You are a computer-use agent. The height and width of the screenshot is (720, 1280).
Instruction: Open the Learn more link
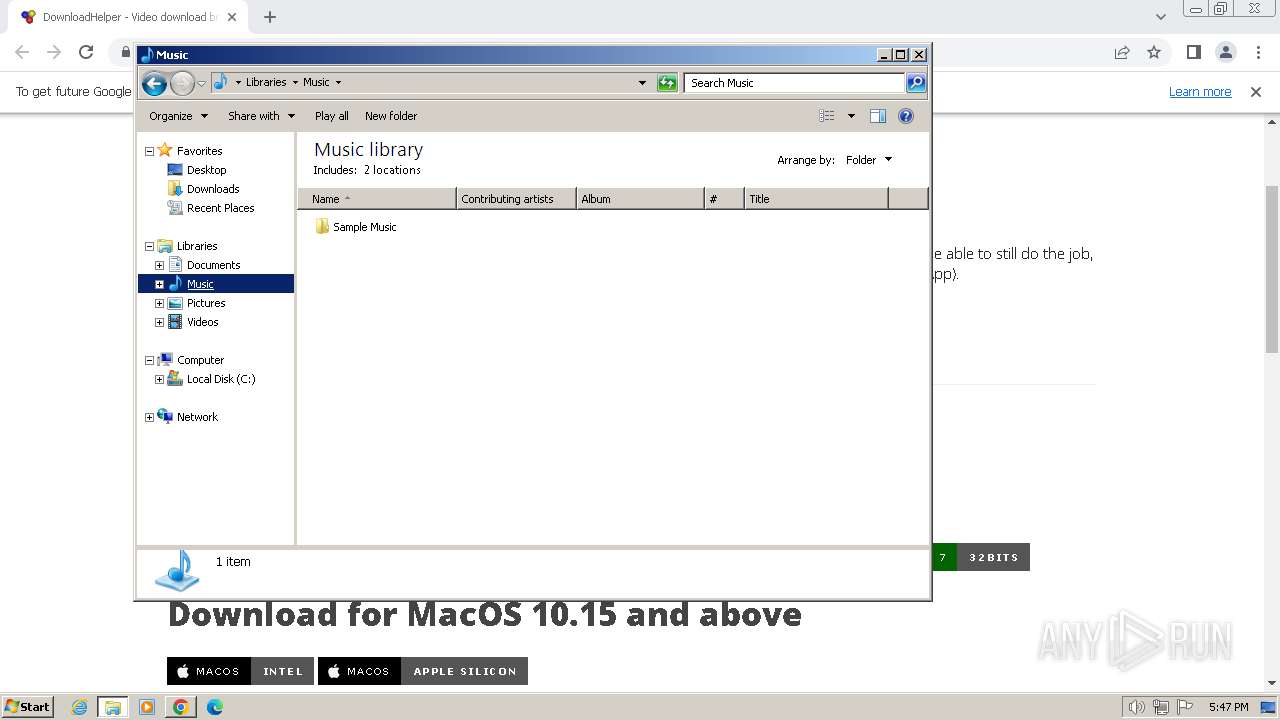(1200, 92)
